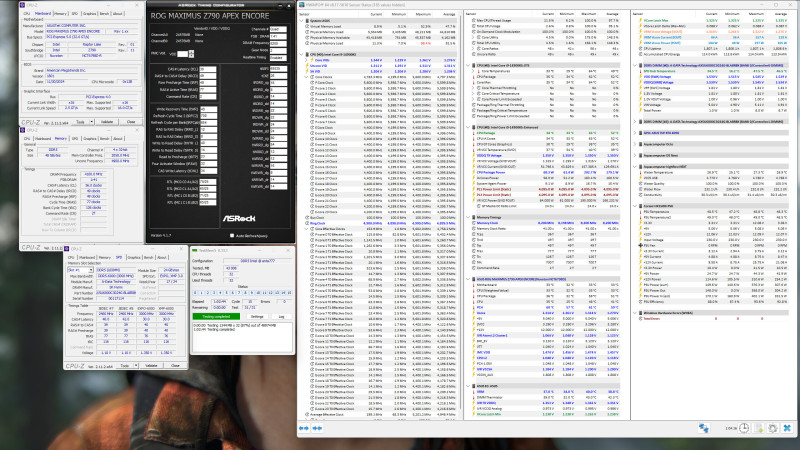Click the HWiNFO logging file icon
The width and height of the screenshot is (800, 450).
tap(759, 428)
